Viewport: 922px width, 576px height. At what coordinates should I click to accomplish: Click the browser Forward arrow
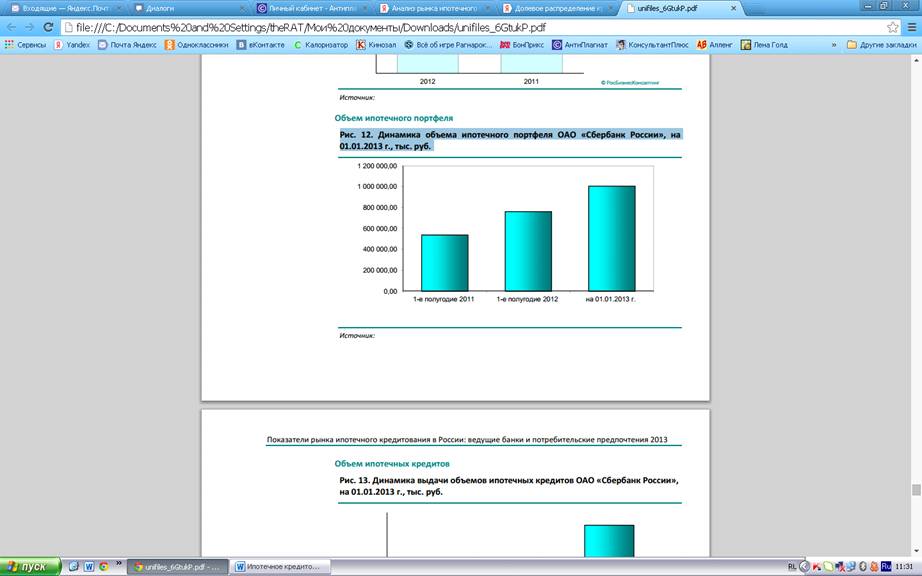[30, 27]
